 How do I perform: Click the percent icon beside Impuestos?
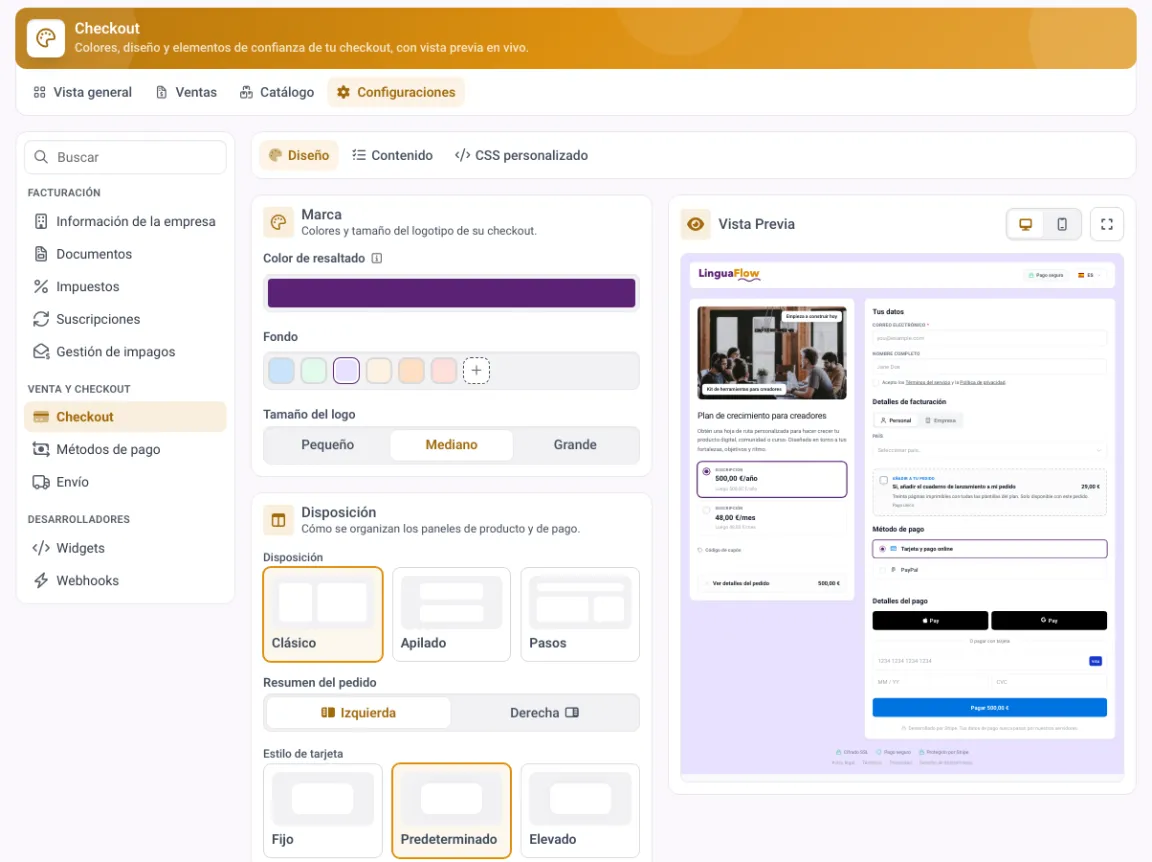[x=41, y=287]
